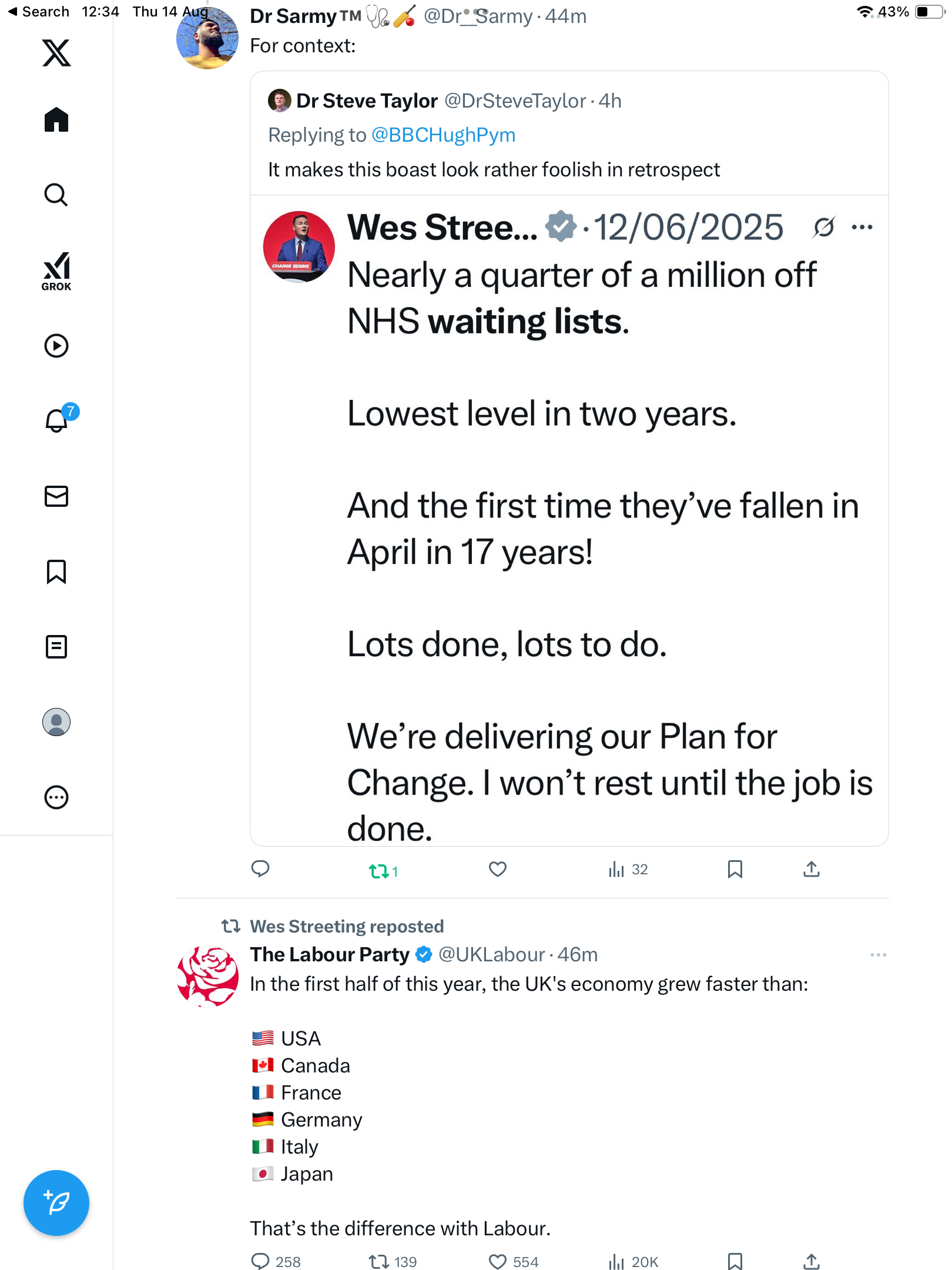Open Direct Messages envelope
Screen dimensions: 952x1270
[x=56, y=496]
